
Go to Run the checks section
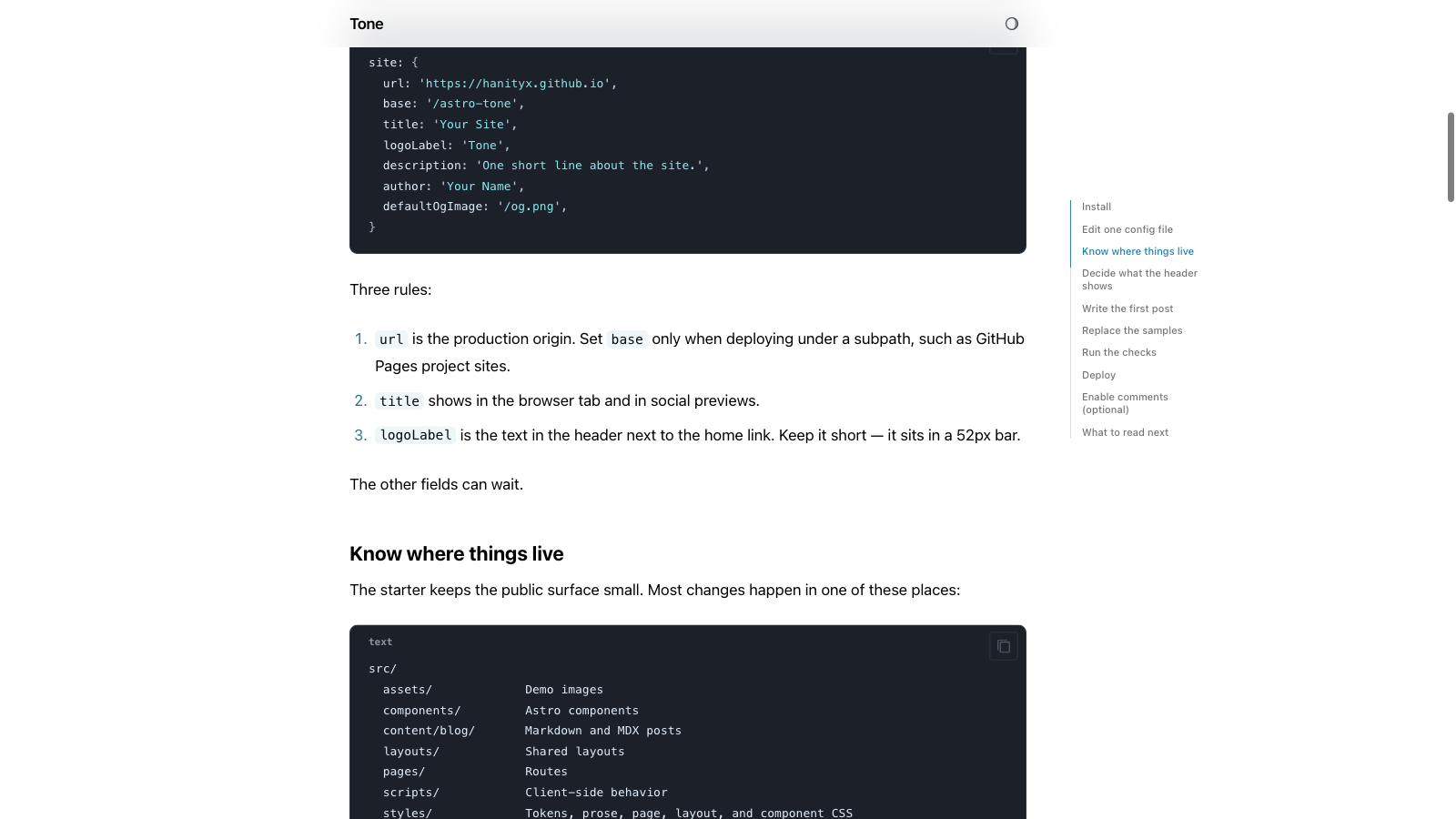pyautogui.click(x=1119, y=352)
